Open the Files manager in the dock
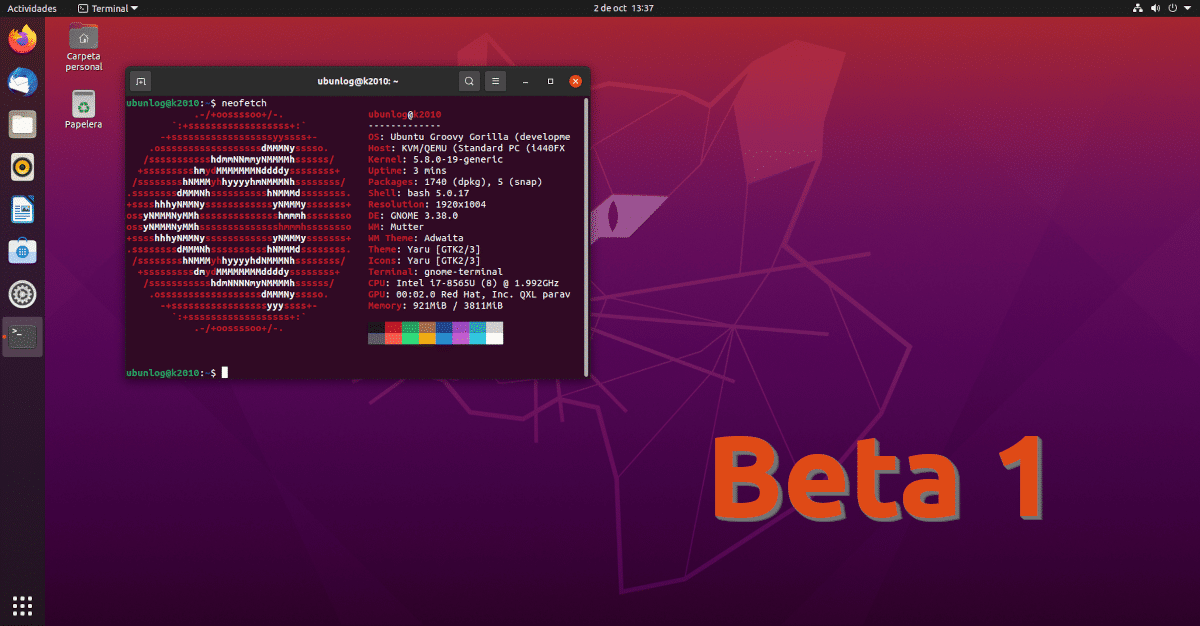The image size is (1200, 626). coord(22,124)
